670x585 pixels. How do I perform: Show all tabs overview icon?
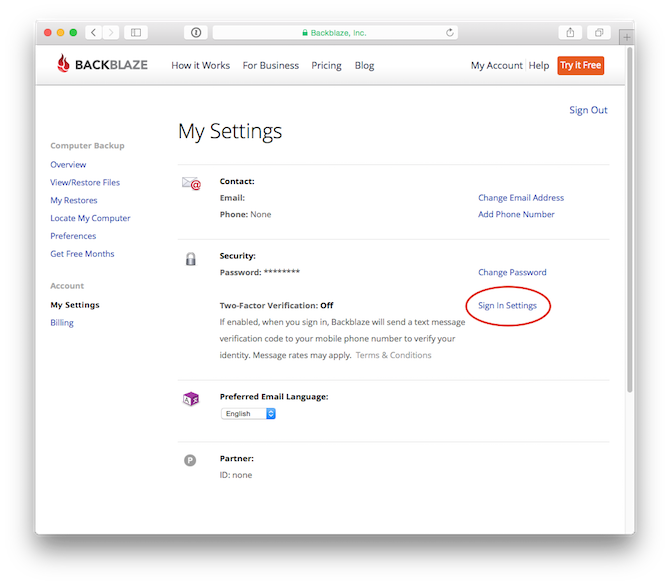click(598, 33)
